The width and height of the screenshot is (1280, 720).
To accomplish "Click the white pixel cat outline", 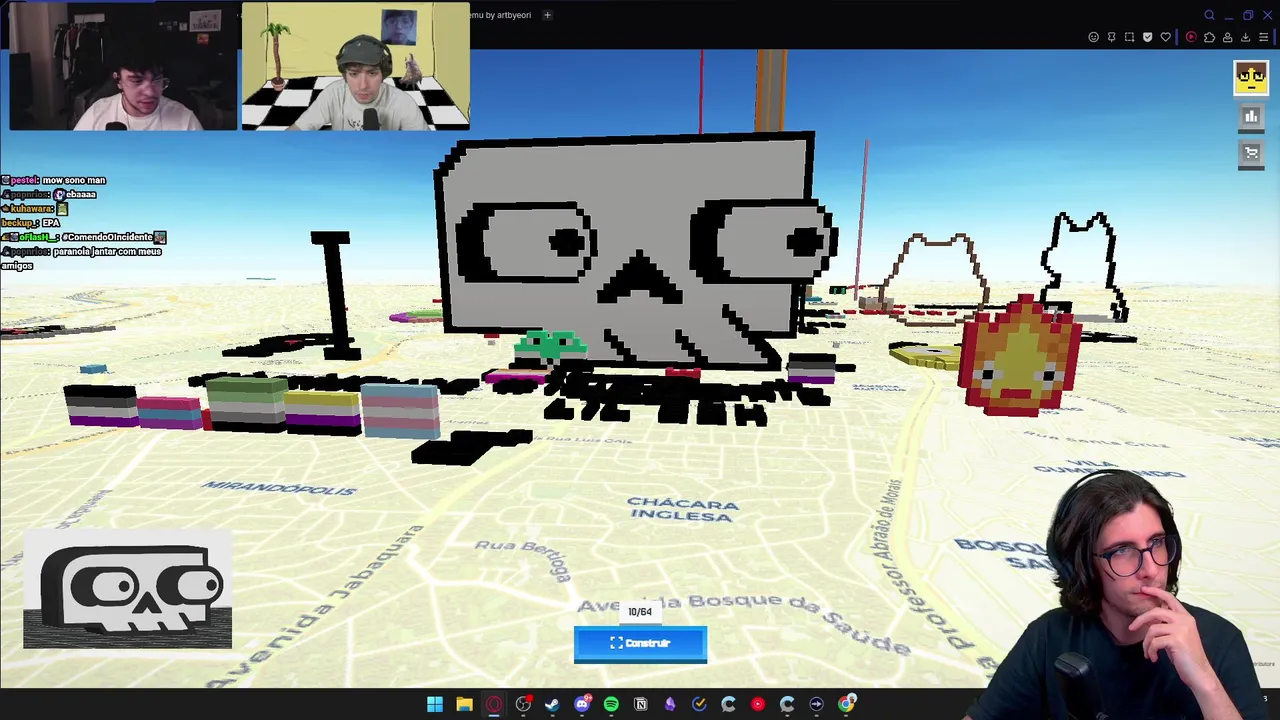I will click(1085, 265).
